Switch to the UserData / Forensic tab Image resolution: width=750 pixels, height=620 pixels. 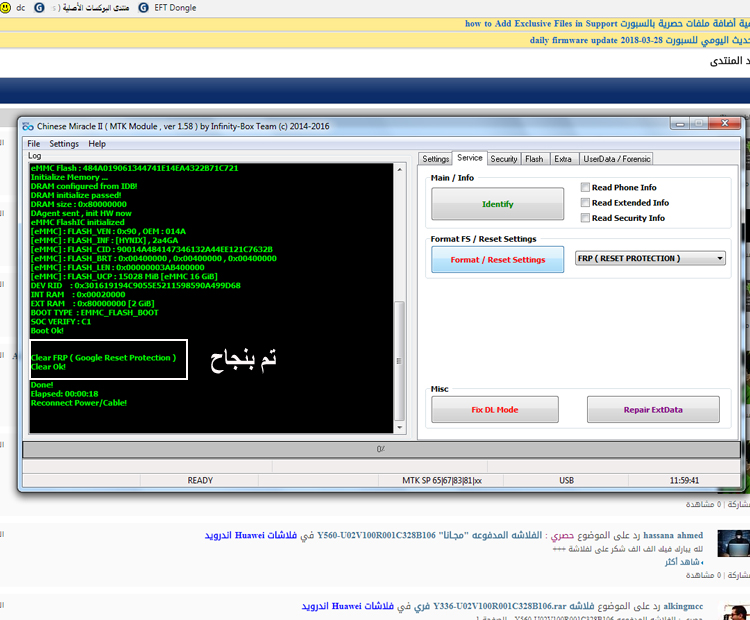tap(617, 159)
